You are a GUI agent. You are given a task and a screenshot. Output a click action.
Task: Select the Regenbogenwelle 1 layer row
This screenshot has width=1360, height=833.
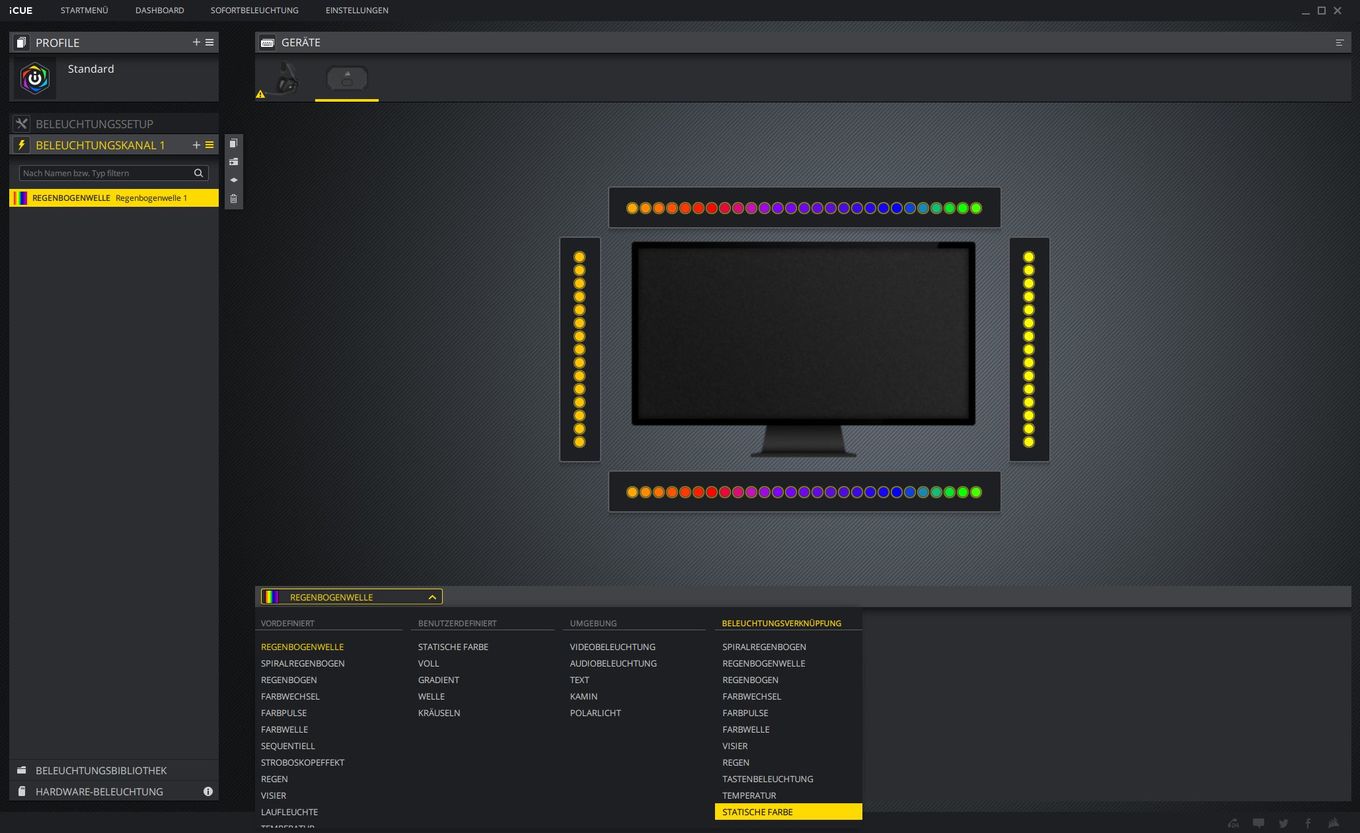[x=114, y=198]
